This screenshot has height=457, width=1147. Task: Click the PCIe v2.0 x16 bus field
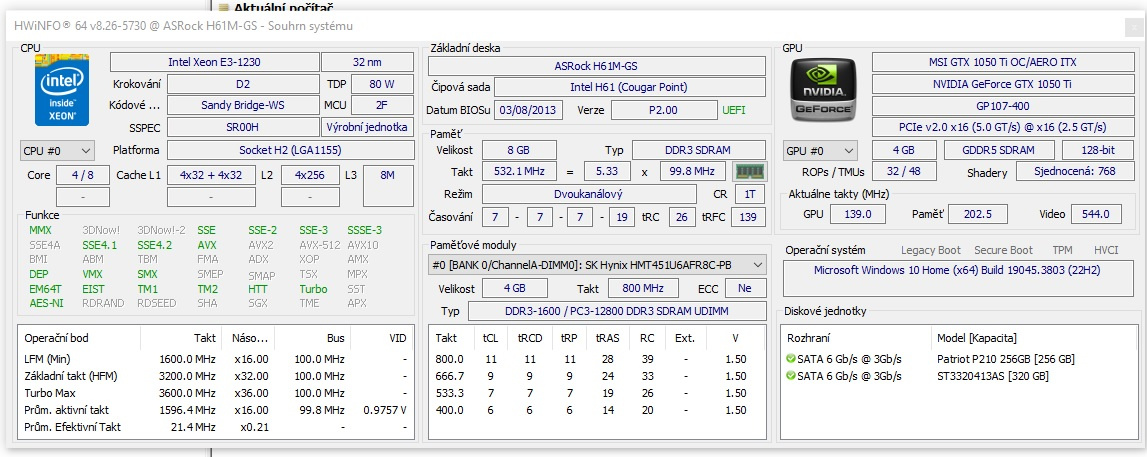[1001, 127]
